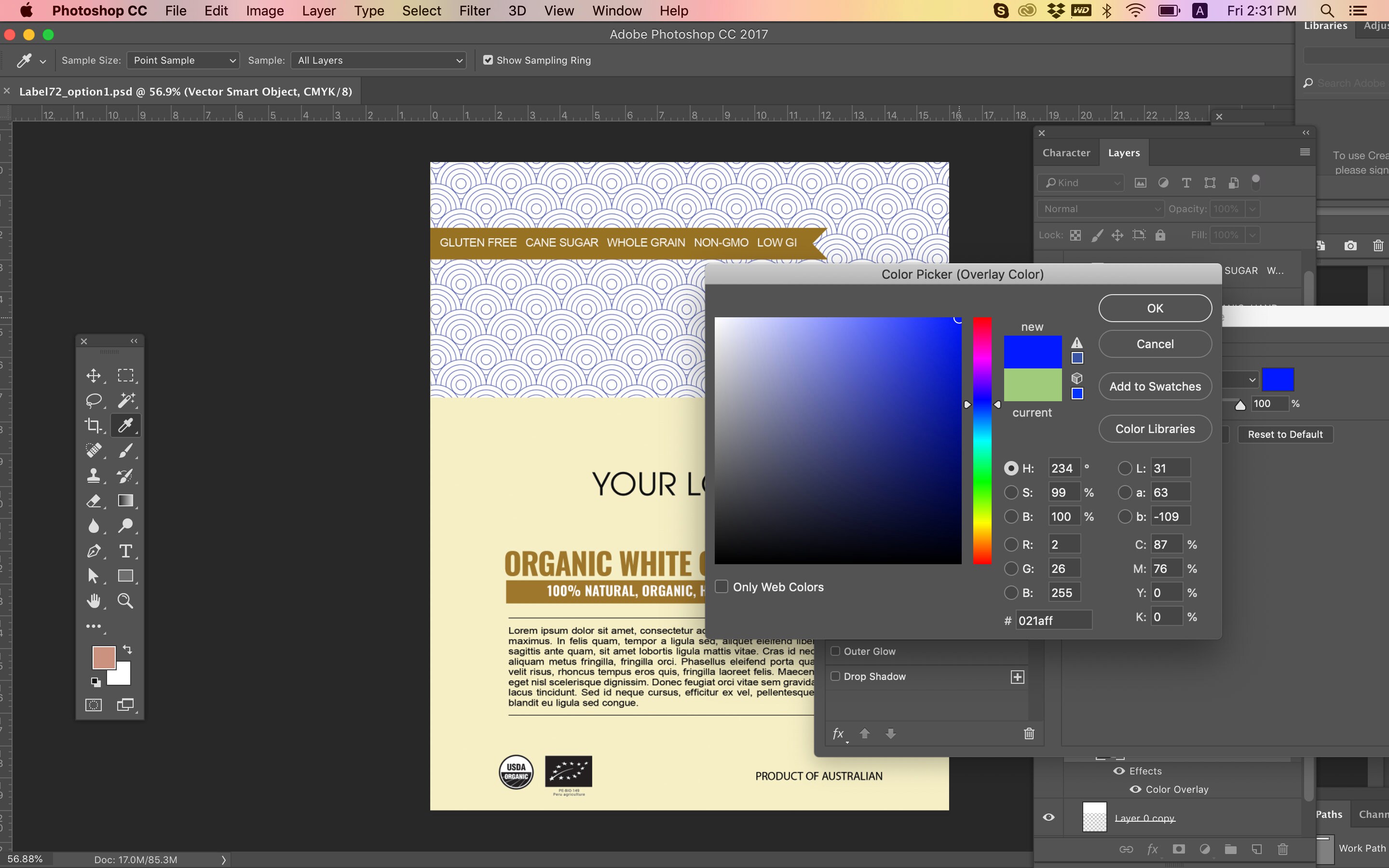
Task: Select the Lasso tool
Action: 94,400
